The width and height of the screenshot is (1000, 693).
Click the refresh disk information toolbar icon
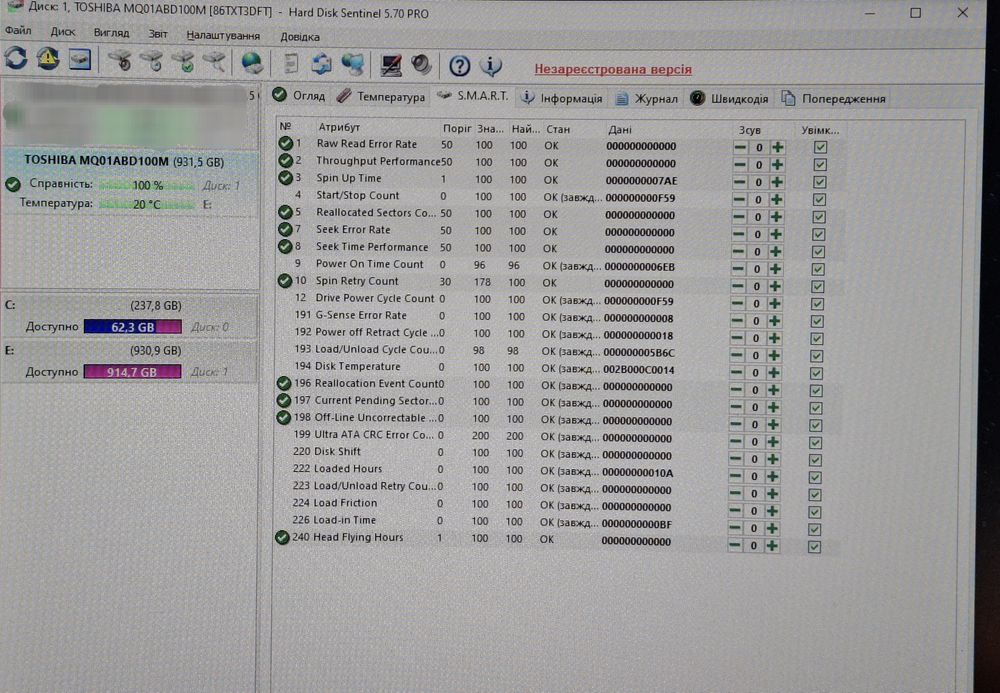[16, 59]
